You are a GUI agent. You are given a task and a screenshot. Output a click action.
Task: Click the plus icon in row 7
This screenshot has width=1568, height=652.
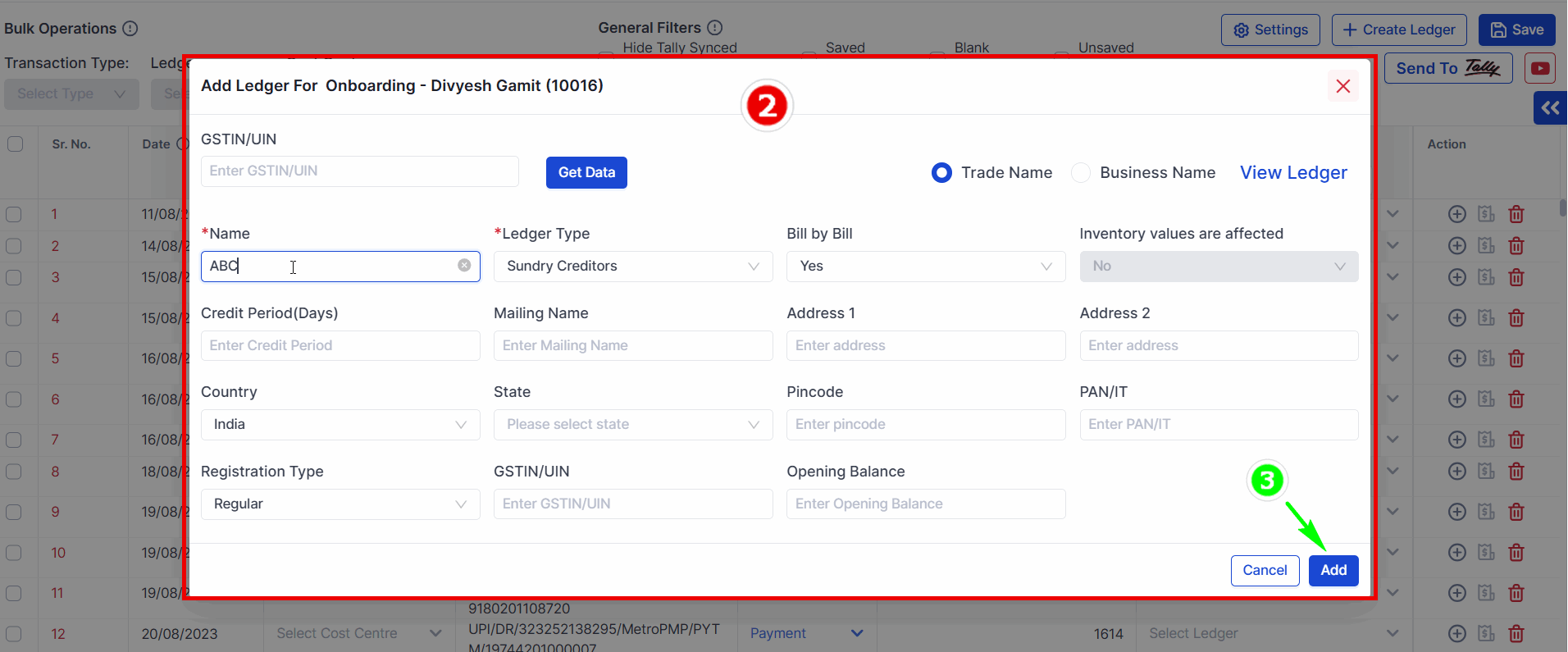pyautogui.click(x=1457, y=440)
